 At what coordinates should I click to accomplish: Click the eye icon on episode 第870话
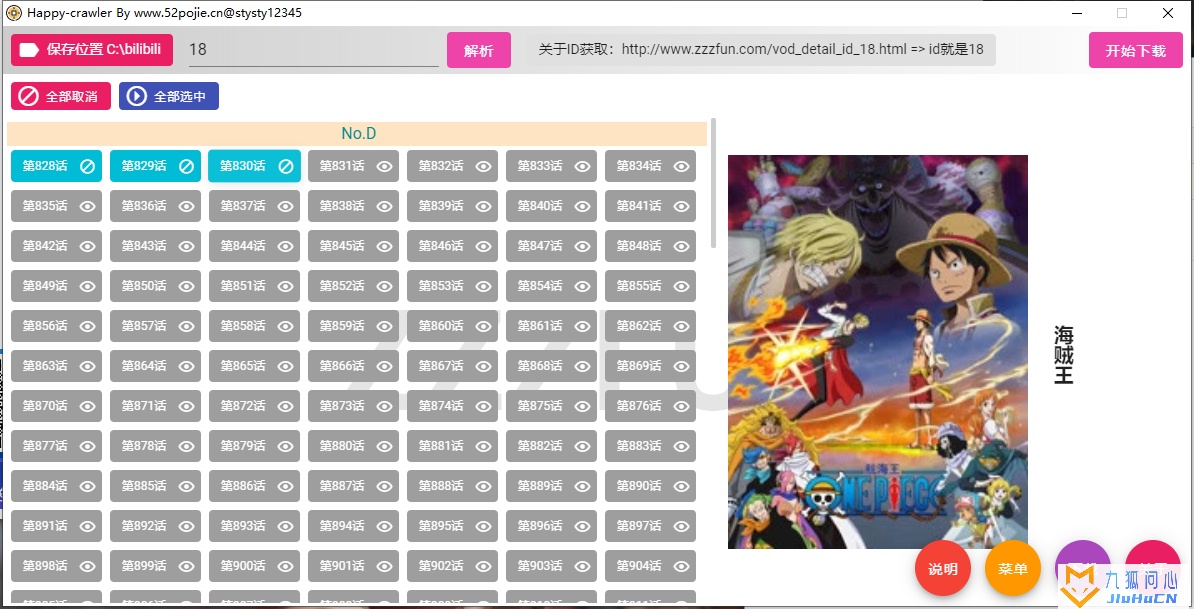click(x=88, y=406)
